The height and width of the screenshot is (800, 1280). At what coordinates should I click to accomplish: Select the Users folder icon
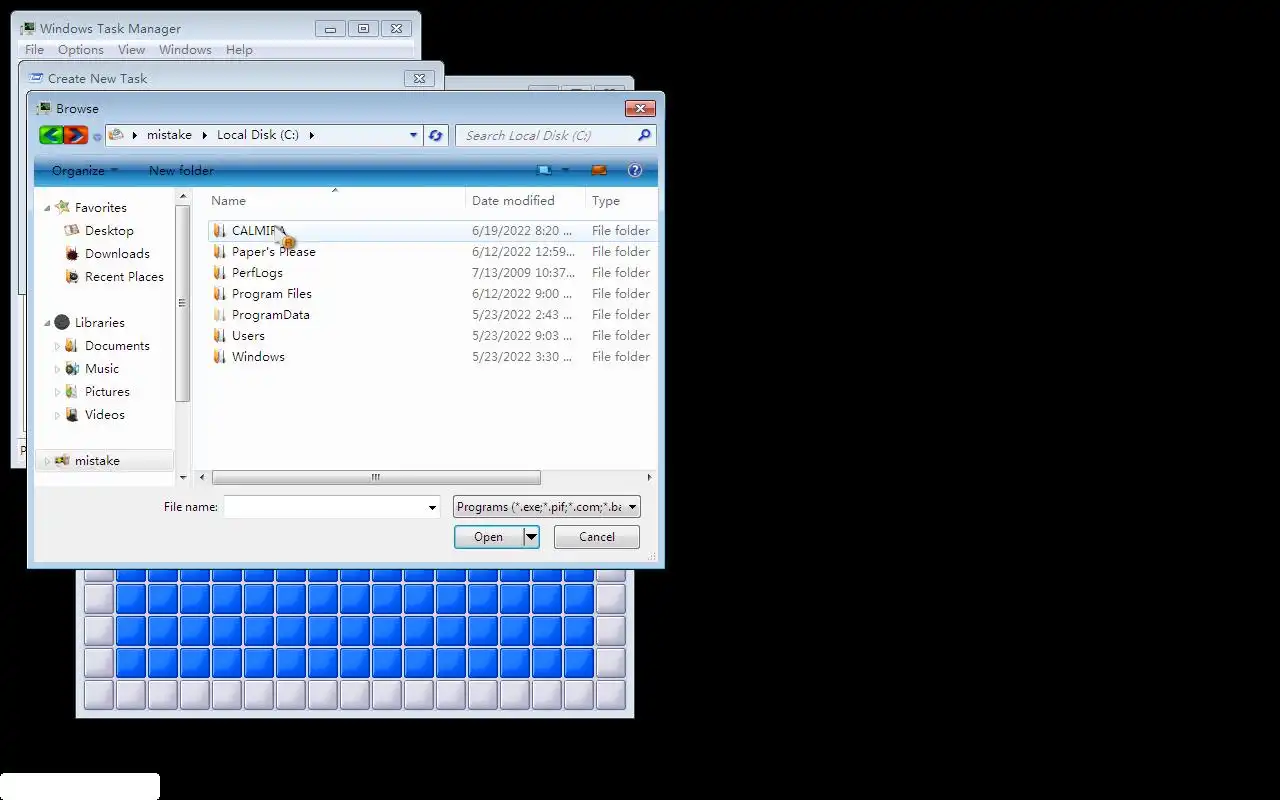pos(220,335)
